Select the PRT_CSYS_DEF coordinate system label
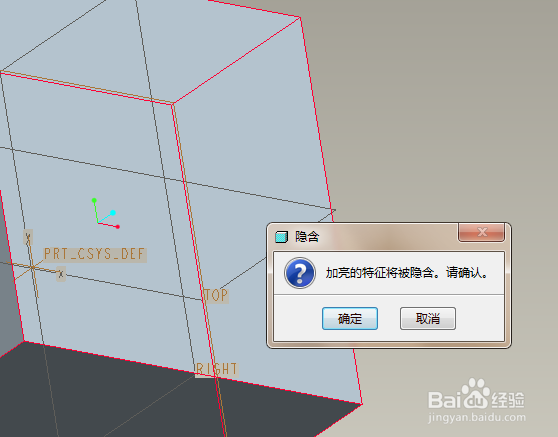This screenshot has height=437, width=558. [95, 254]
